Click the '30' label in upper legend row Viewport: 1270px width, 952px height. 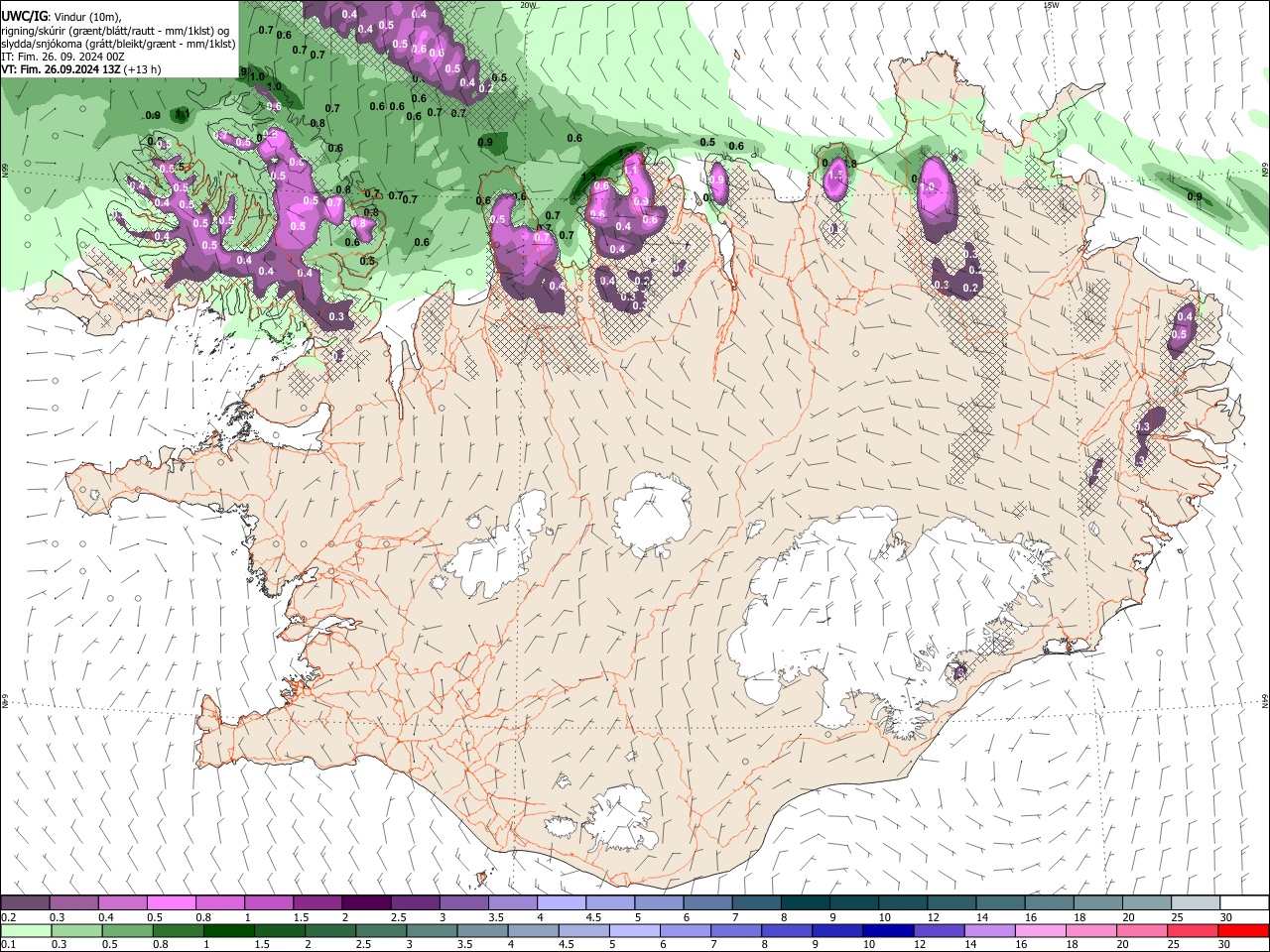pyautogui.click(x=1226, y=917)
